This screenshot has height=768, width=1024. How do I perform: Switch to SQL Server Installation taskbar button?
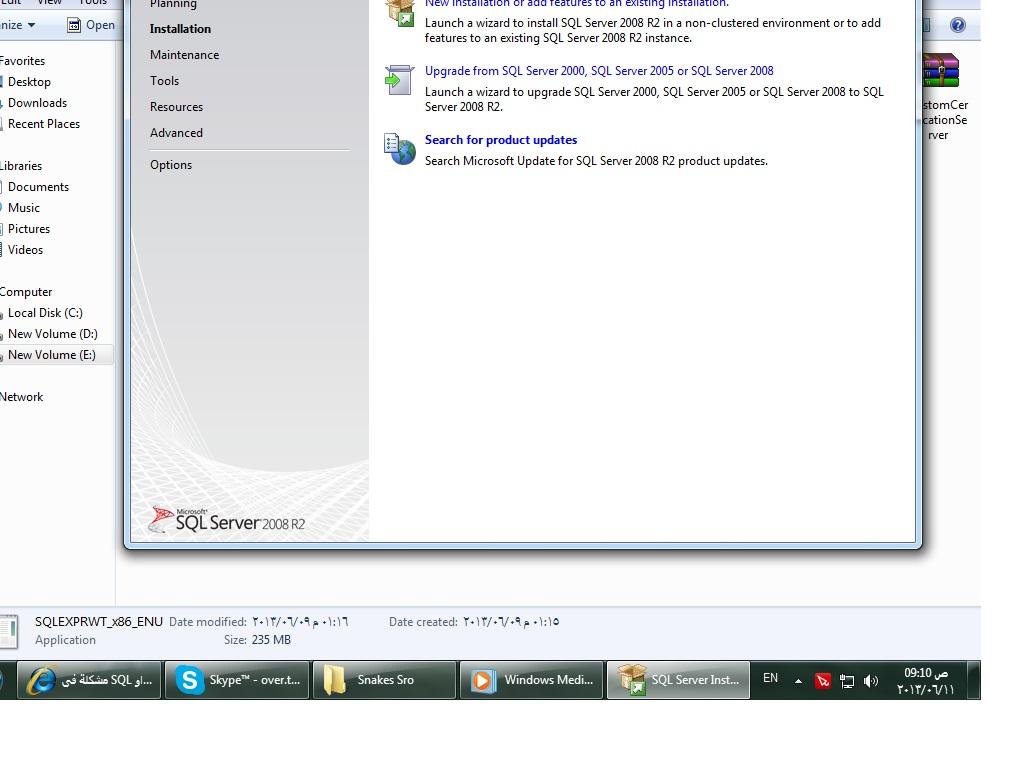[x=679, y=680]
